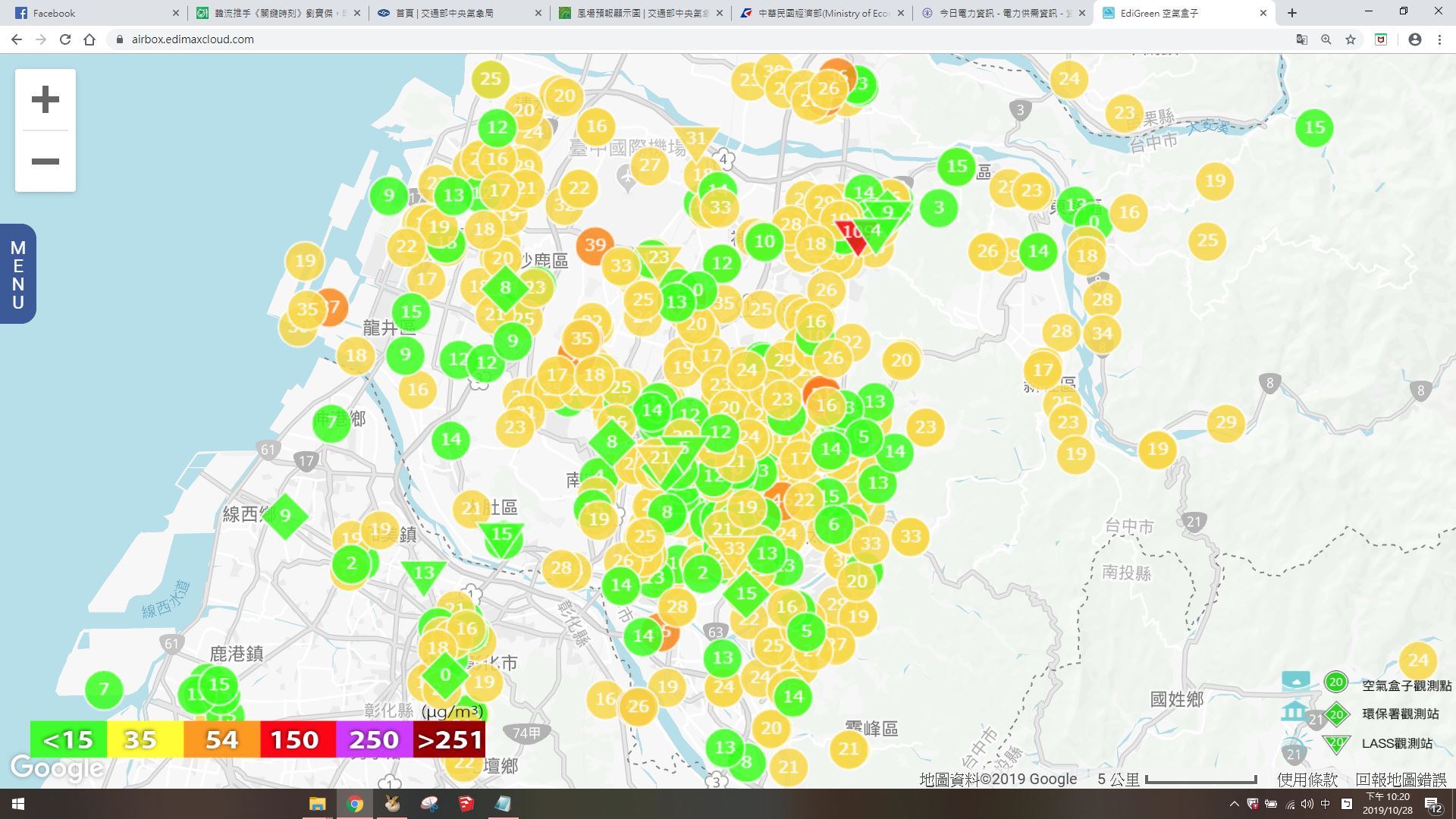1456x819 pixels.
Task: Open the Windows notification center
Action: pyautogui.click(x=1434, y=804)
